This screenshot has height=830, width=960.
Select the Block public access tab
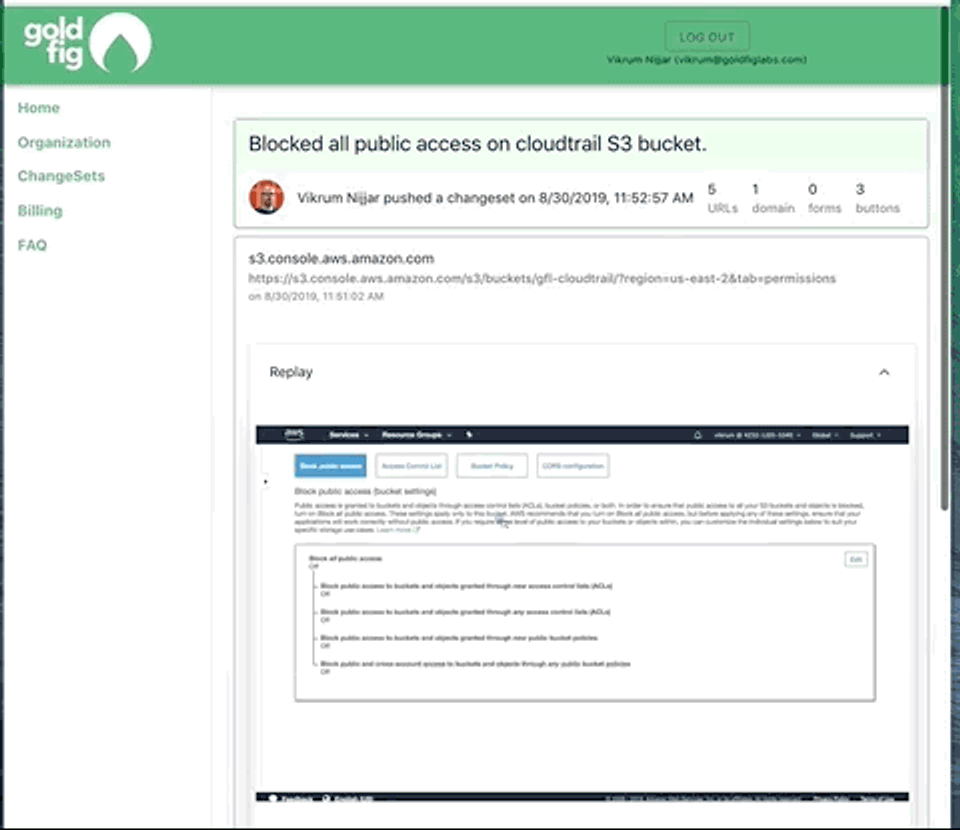tap(330, 466)
